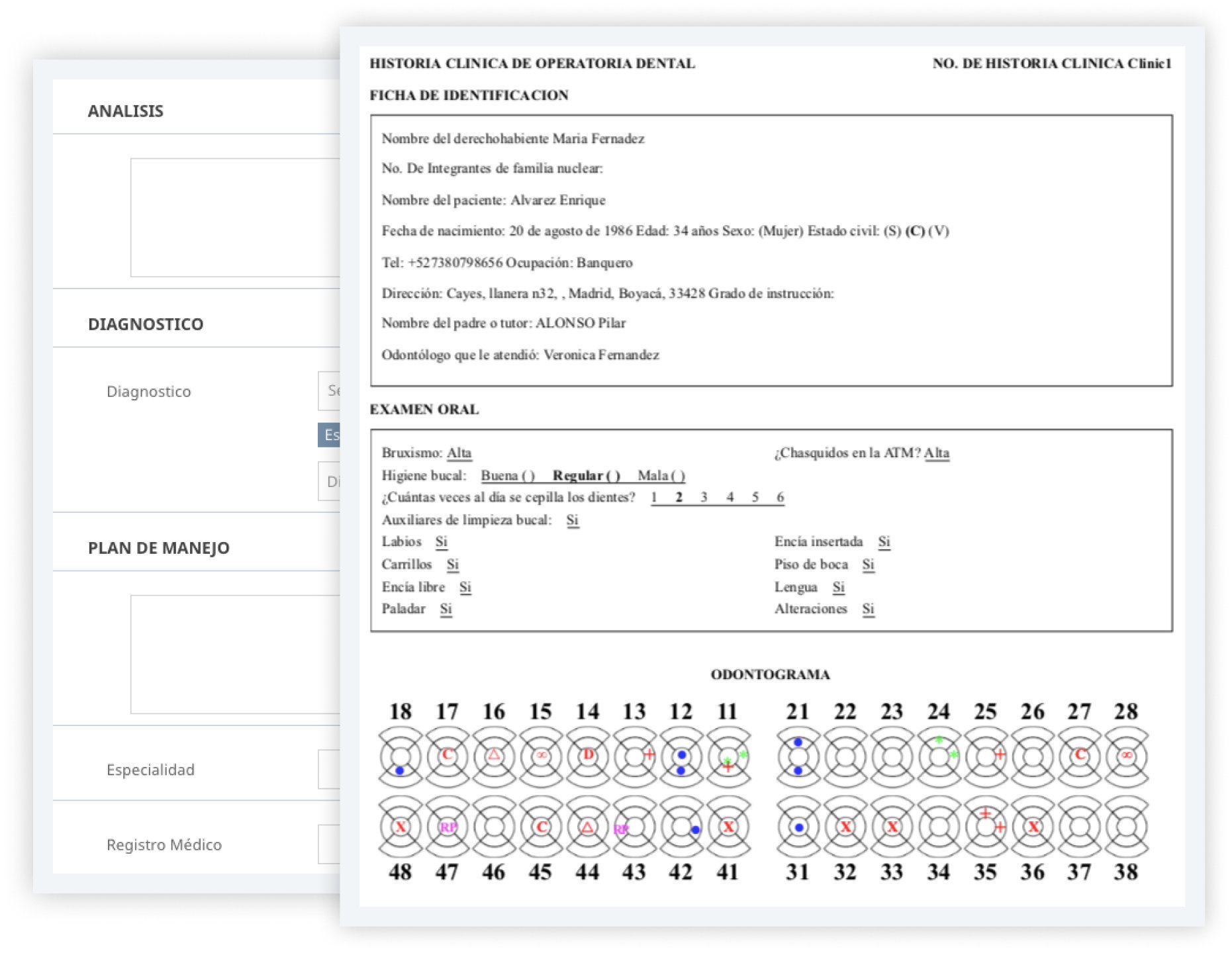
Task: Click 'Nombre del padre o tutor: ALONSO Pilar'
Action: tap(504, 323)
